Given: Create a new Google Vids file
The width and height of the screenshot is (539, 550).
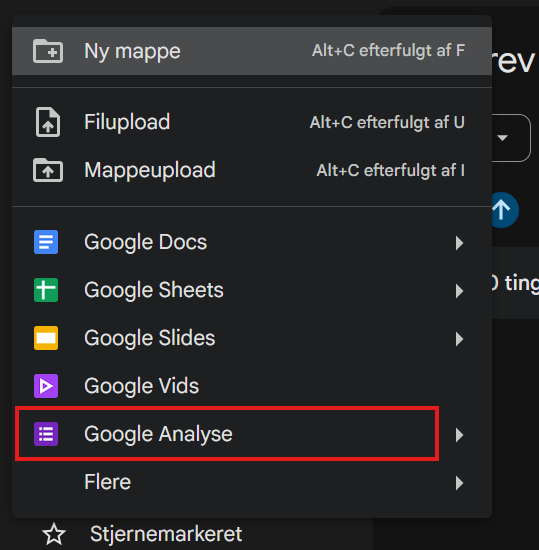Looking at the screenshot, I should (x=252, y=386).
